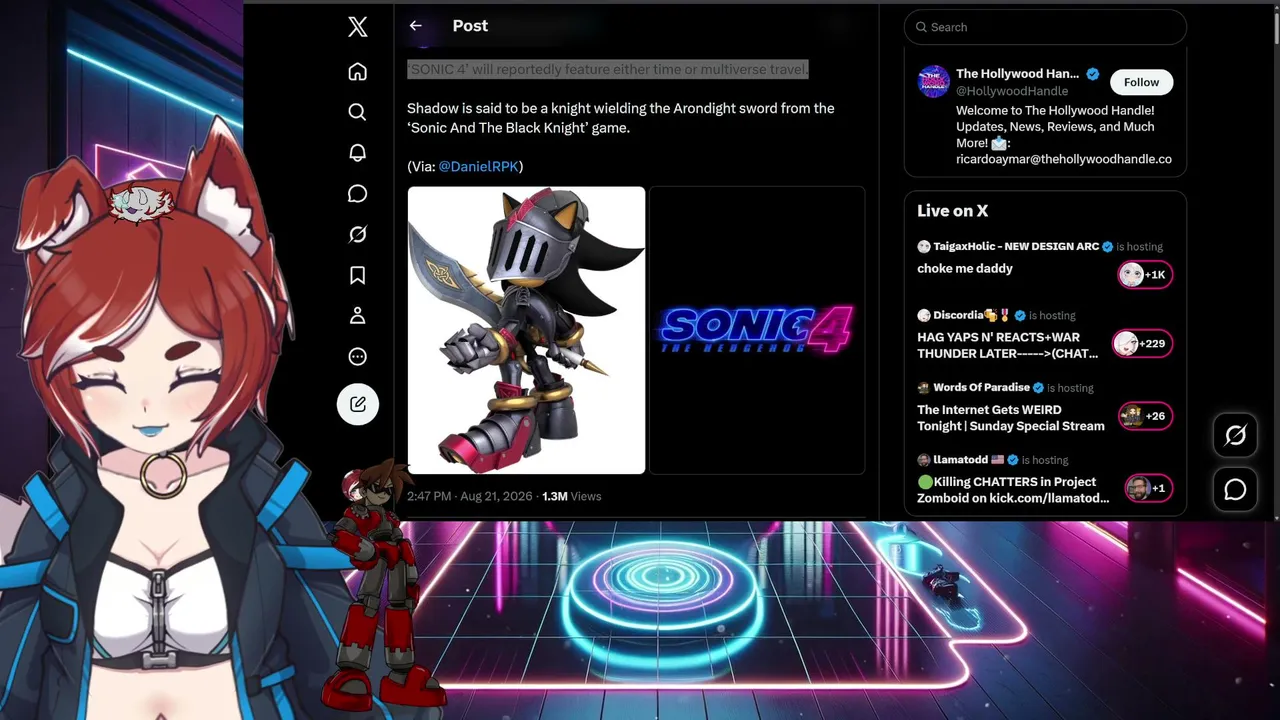1280x720 pixels.
Task: Click the 2:47 PM · Aug 21, 2026 timestamp
Action: [470, 496]
